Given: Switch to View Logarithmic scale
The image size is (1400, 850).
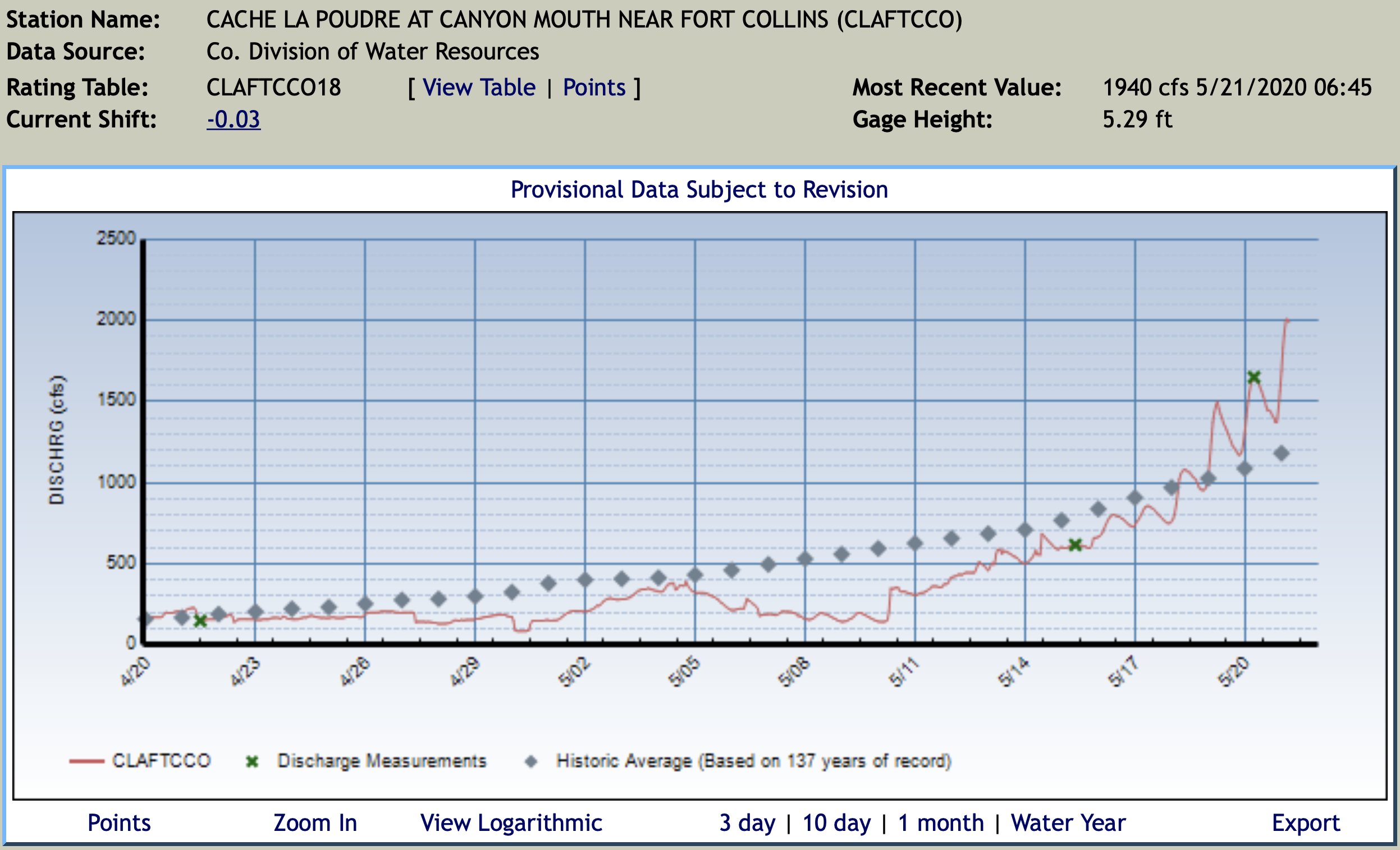Looking at the screenshot, I should (511, 822).
